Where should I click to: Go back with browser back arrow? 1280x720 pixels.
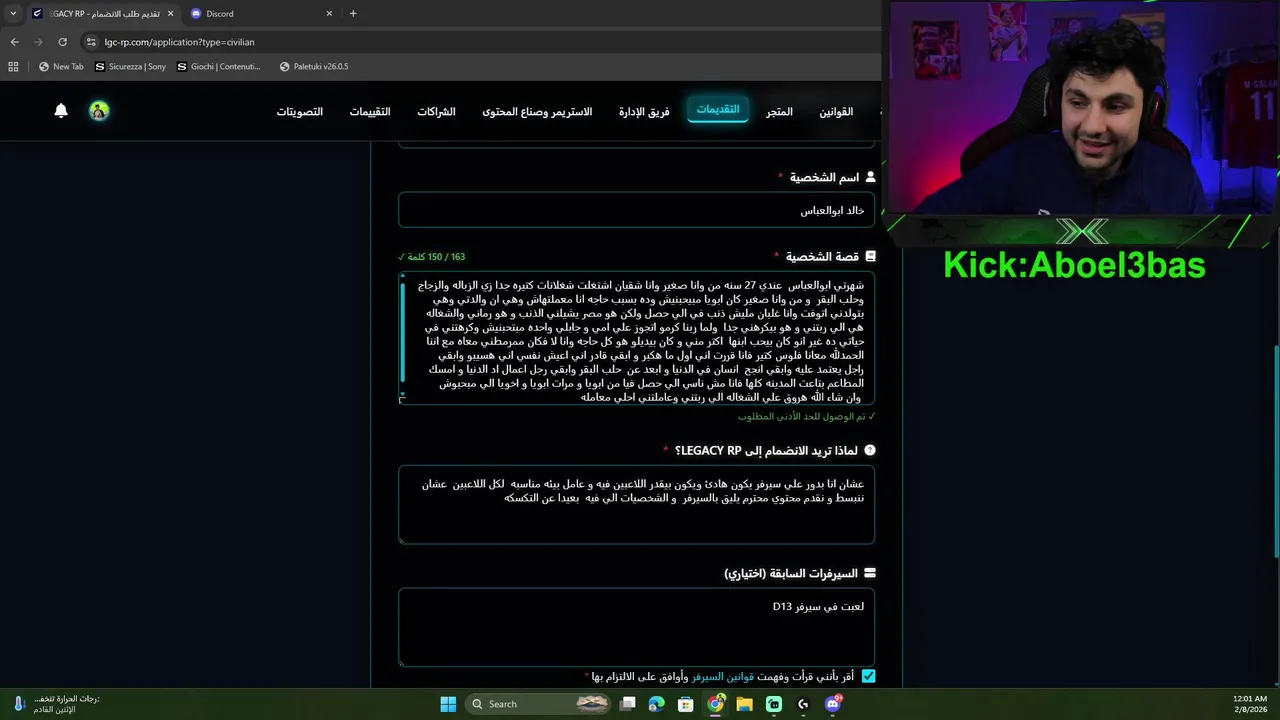14,42
